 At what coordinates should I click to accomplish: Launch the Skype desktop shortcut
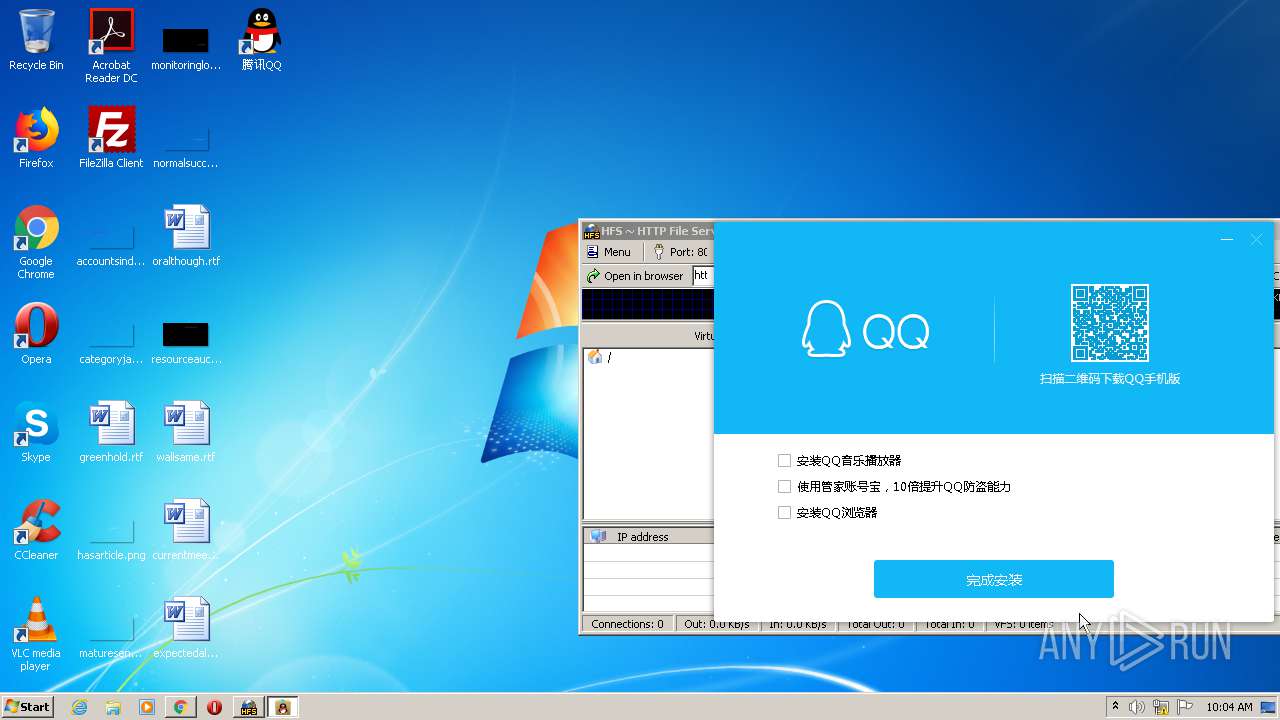(x=36, y=432)
